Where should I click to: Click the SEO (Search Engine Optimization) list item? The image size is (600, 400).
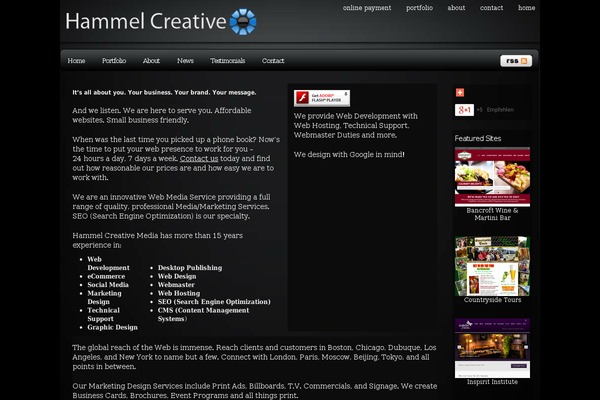click(x=214, y=302)
